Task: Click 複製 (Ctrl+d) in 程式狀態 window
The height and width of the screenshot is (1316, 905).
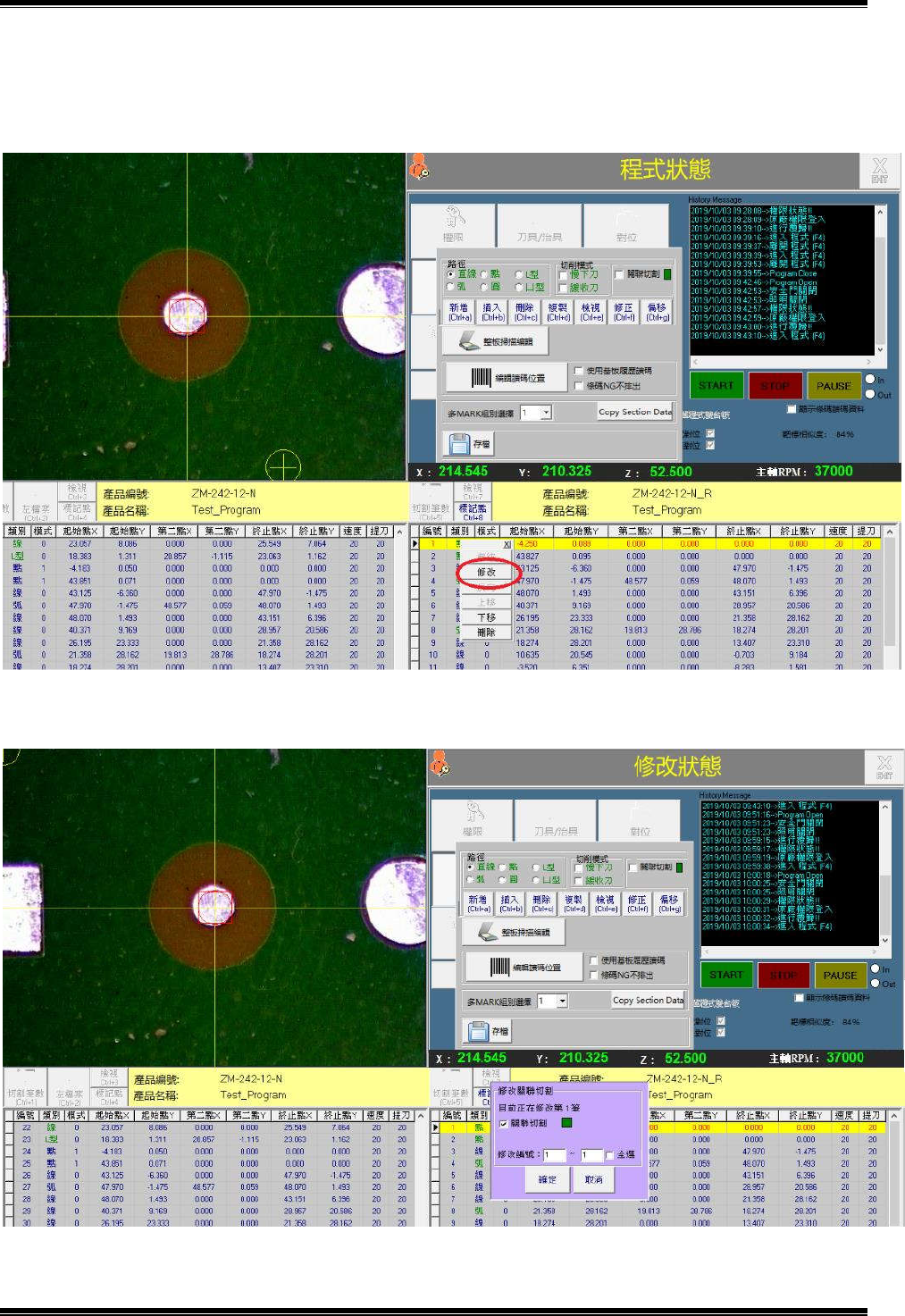Action: (x=558, y=311)
